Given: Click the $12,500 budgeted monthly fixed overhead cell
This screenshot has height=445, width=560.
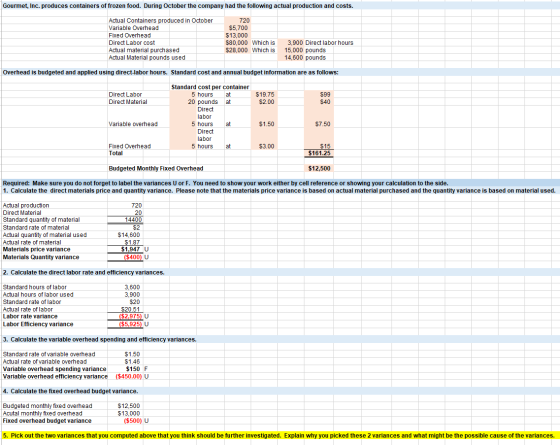Looking at the screenshot, I should click(x=319, y=168).
